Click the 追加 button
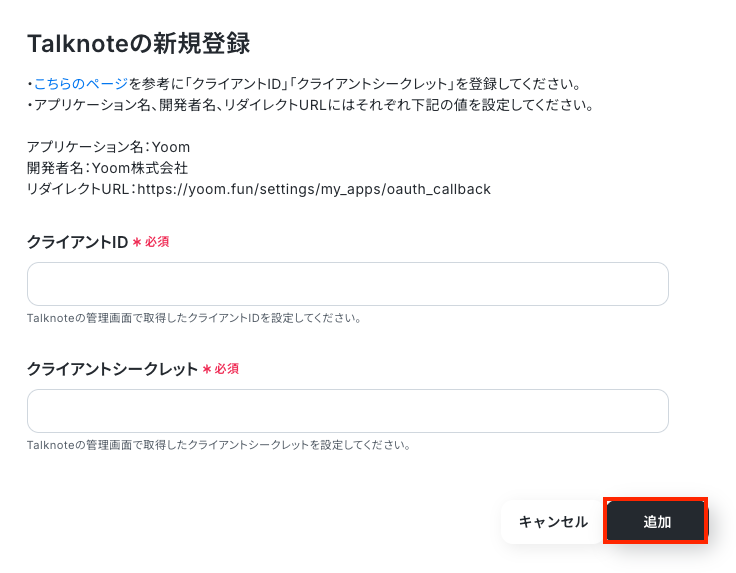736x573 pixels. pyautogui.click(x=656, y=521)
